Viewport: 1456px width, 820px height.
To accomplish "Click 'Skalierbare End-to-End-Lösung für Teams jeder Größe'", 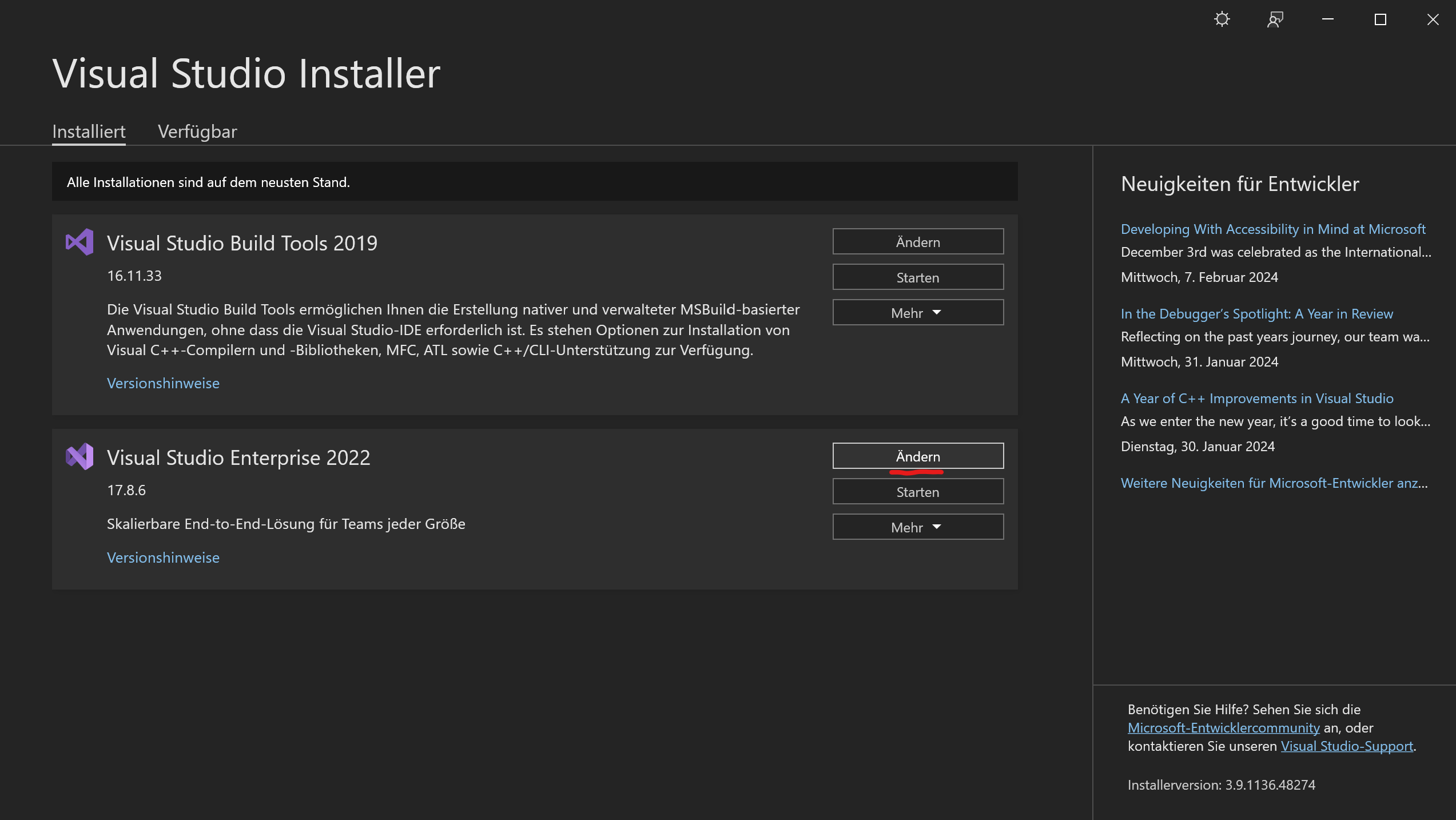I will 286,524.
